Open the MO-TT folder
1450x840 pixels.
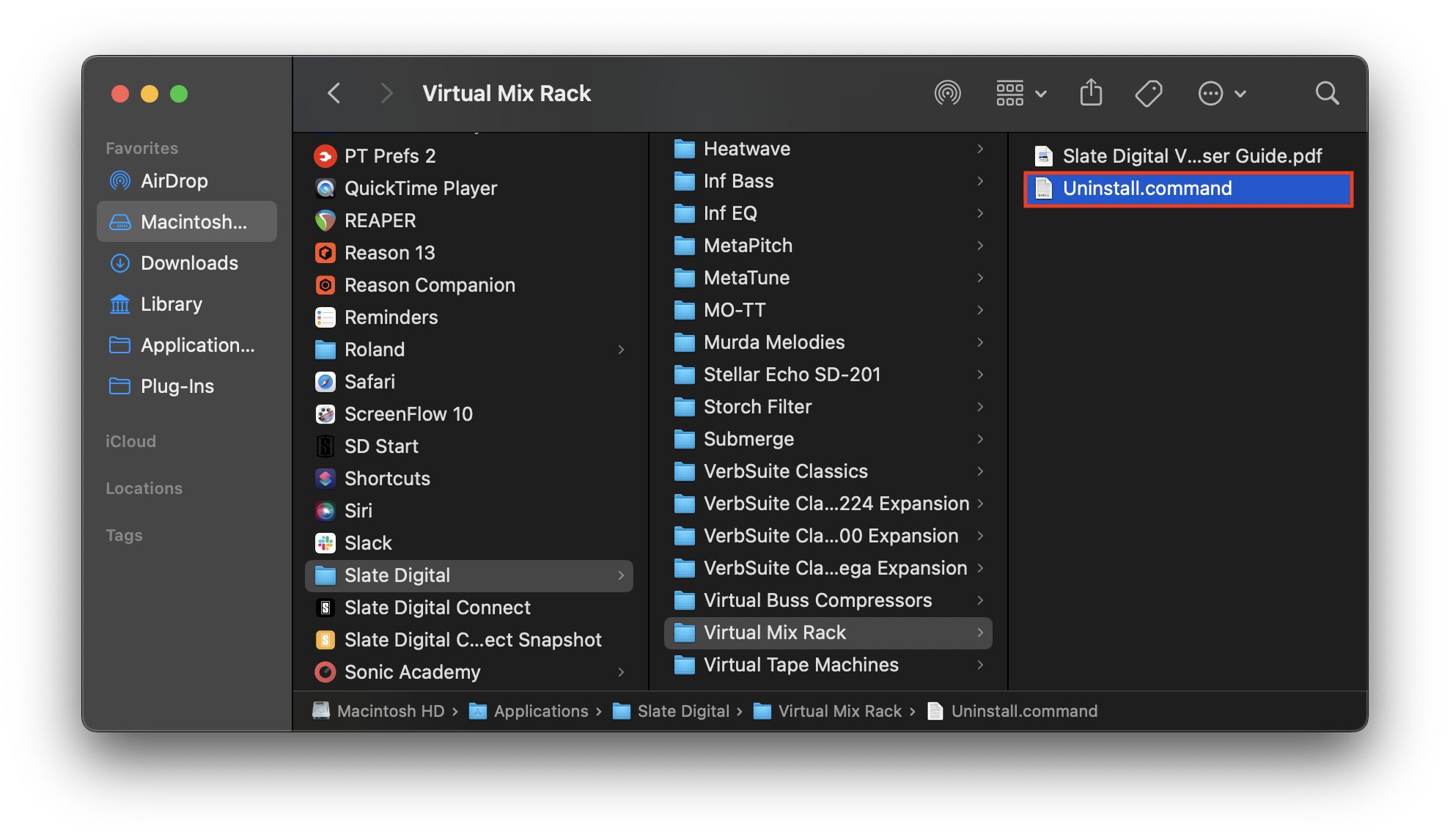click(x=828, y=310)
